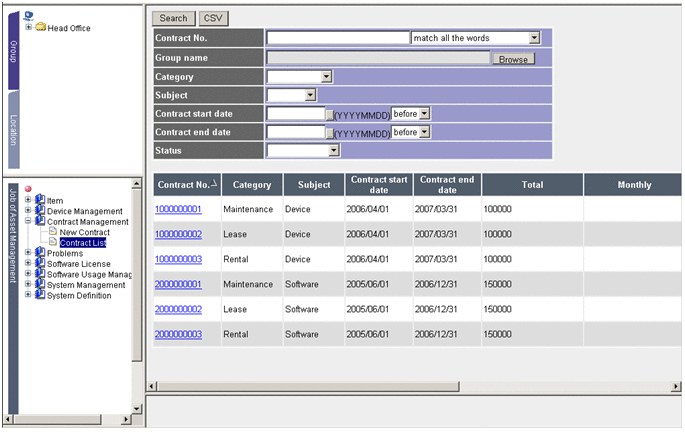Expand the Software License tree node
Viewport: 685px width, 433px height.
tap(28, 264)
